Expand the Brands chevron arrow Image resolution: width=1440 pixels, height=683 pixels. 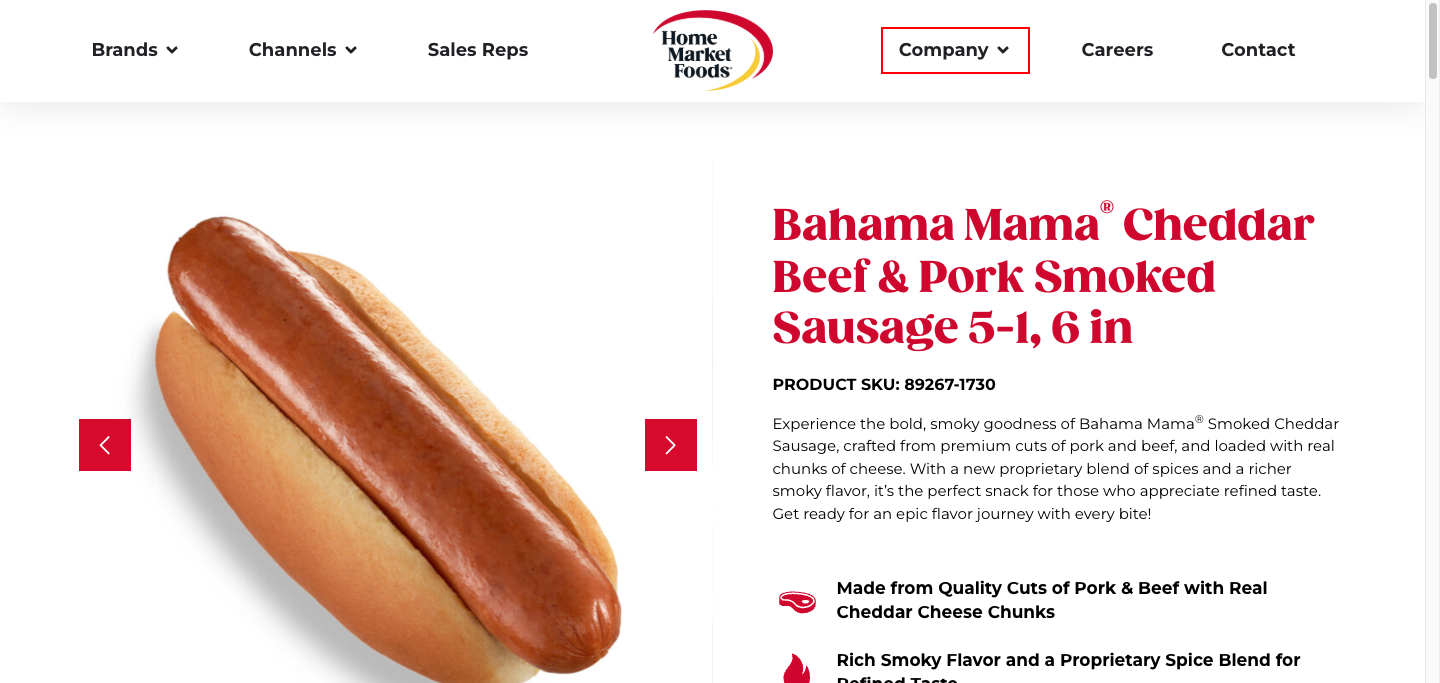tap(172, 50)
